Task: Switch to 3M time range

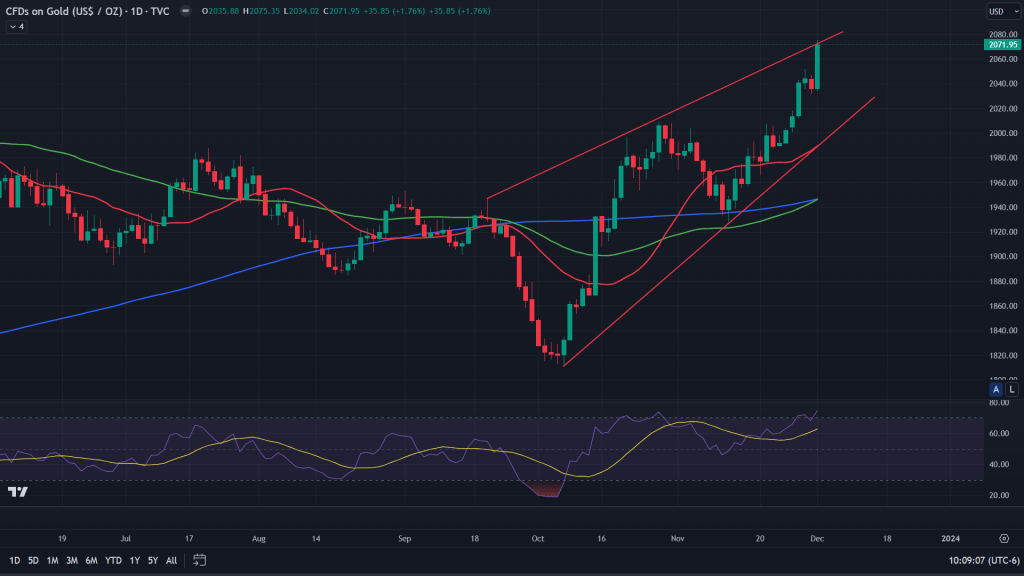Action: pyautogui.click(x=72, y=560)
